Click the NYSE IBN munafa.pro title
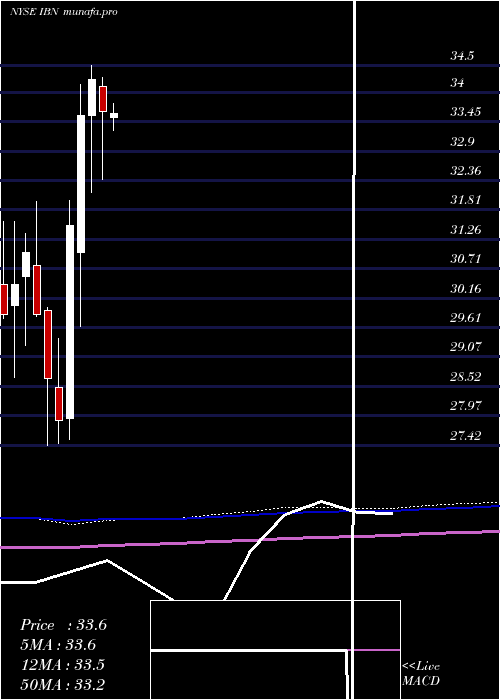The width and height of the screenshot is (500, 700). pyautogui.click(x=64, y=12)
